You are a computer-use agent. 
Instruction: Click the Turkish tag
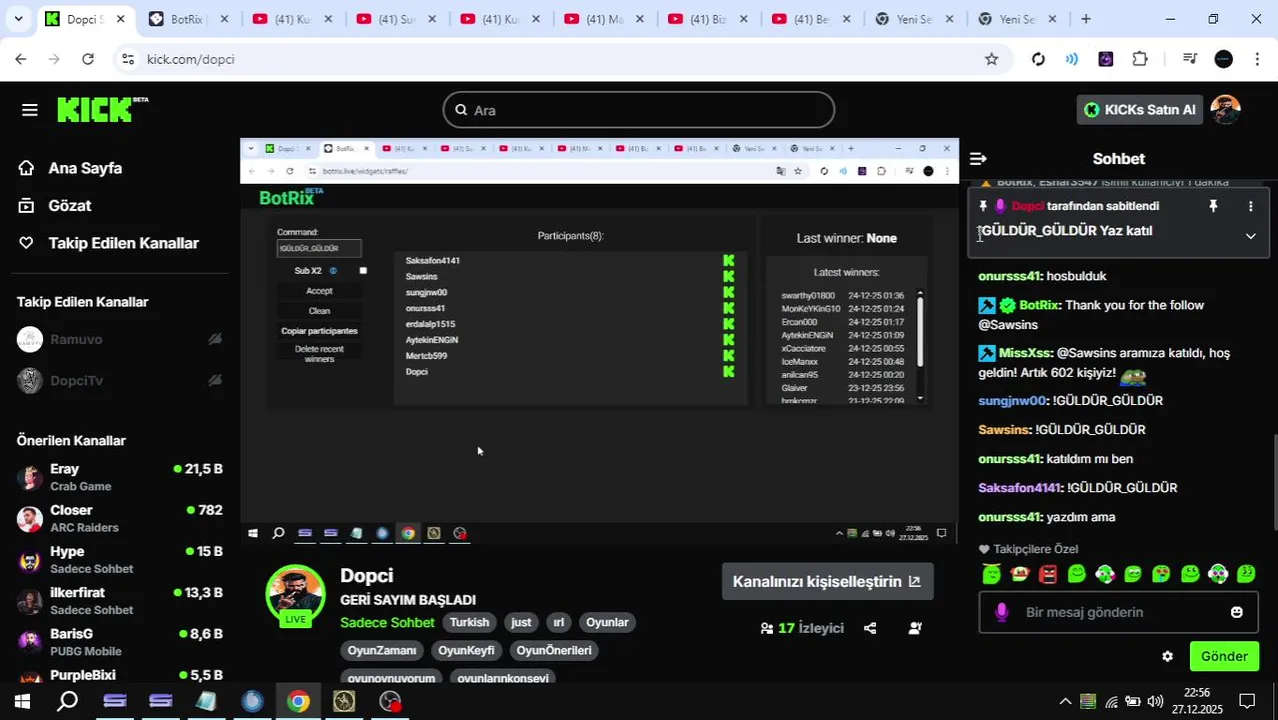[x=469, y=622]
